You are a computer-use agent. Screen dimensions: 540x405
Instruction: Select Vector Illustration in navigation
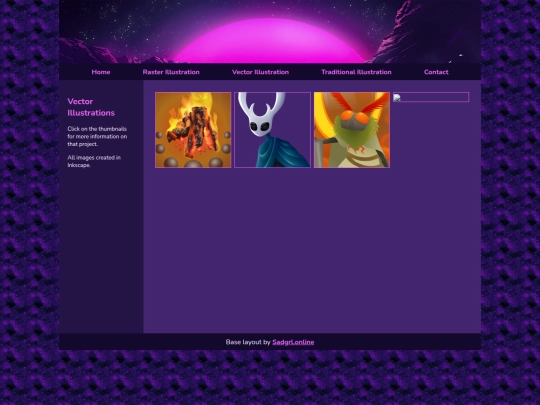coord(260,72)
